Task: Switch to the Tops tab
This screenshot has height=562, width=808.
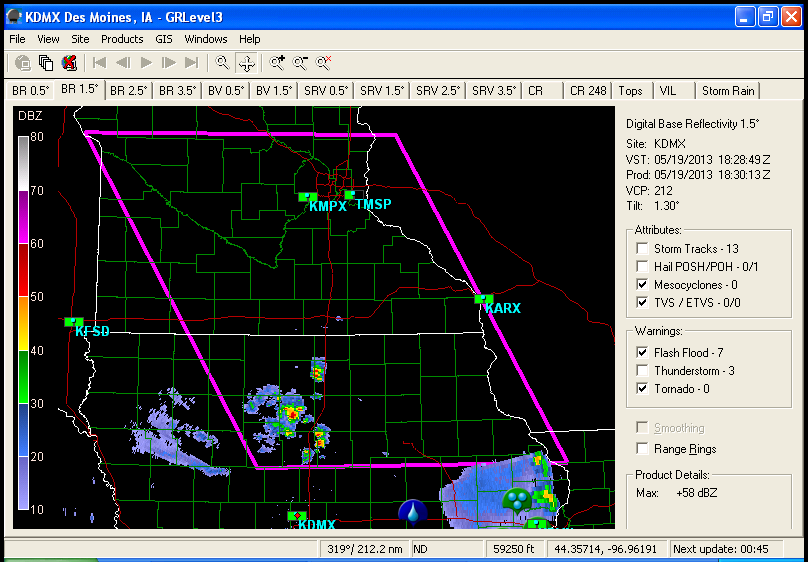Action: (x=631, y=91)
